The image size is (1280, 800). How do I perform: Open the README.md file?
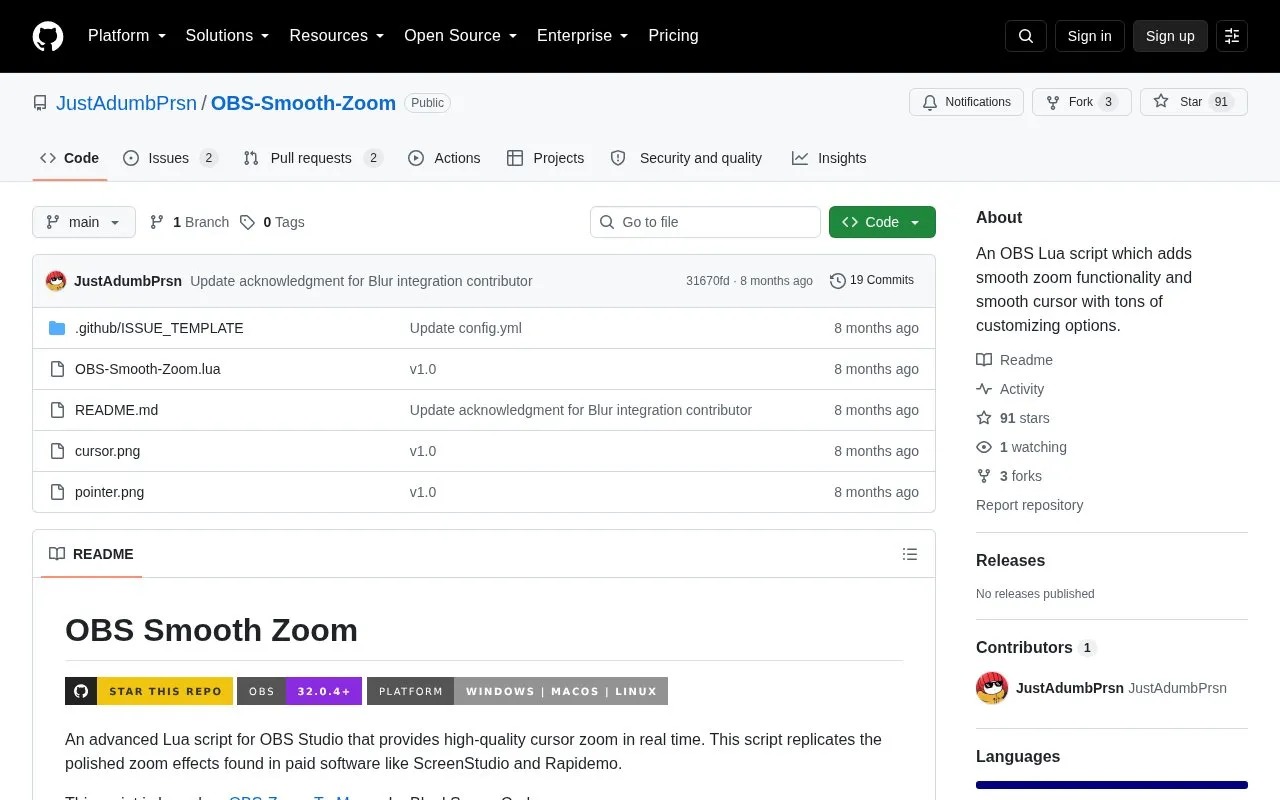coord(116,410)
